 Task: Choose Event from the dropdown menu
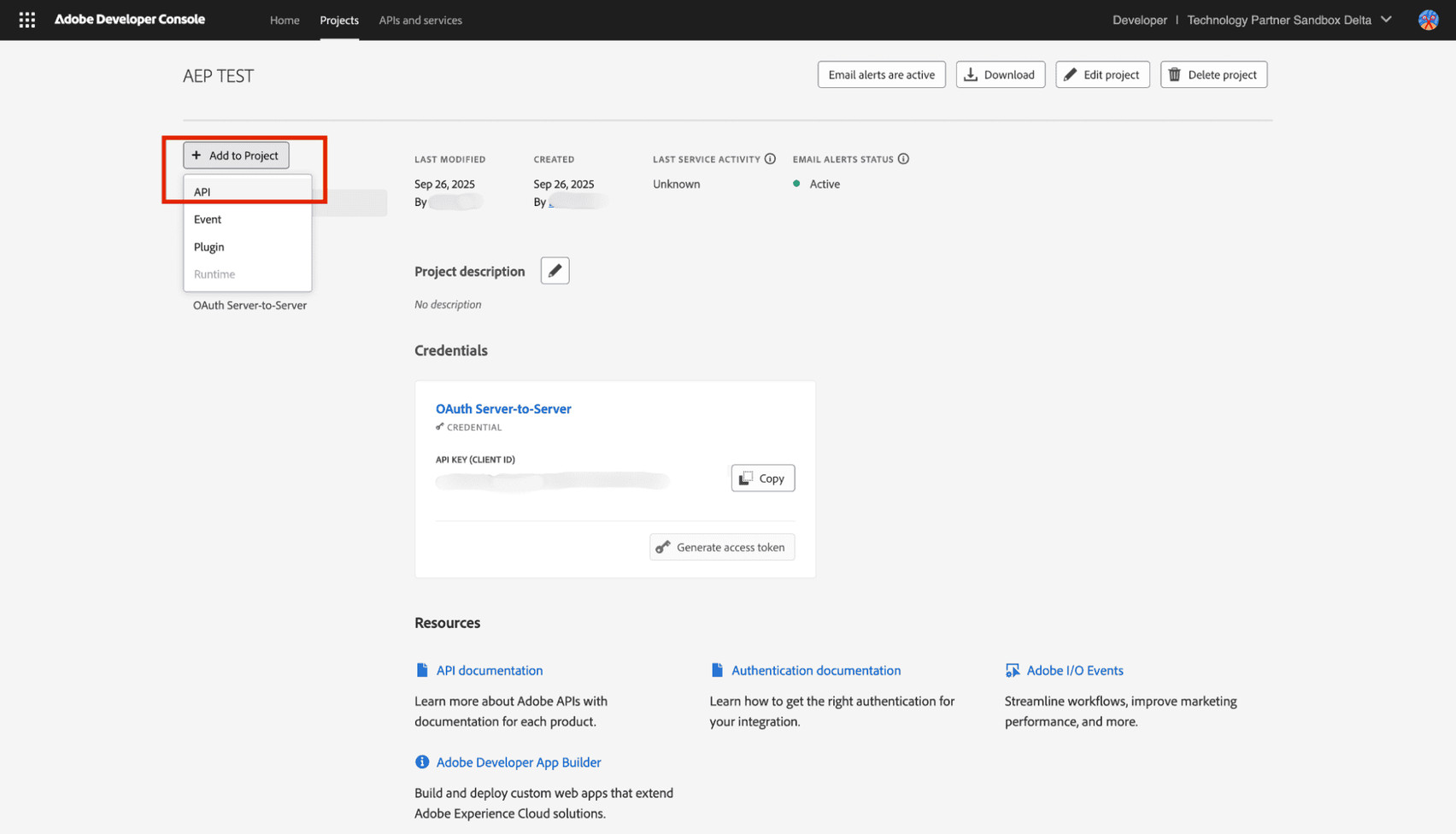[x=208, y=220]
